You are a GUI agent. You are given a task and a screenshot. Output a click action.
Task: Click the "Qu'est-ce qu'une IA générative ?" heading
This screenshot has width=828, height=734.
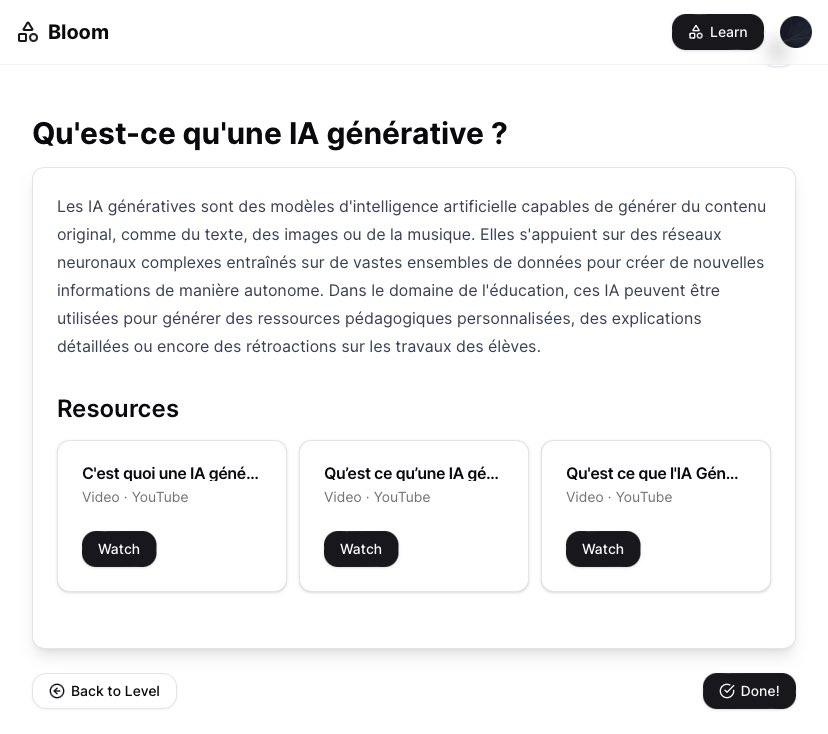(x=270, y=133)
